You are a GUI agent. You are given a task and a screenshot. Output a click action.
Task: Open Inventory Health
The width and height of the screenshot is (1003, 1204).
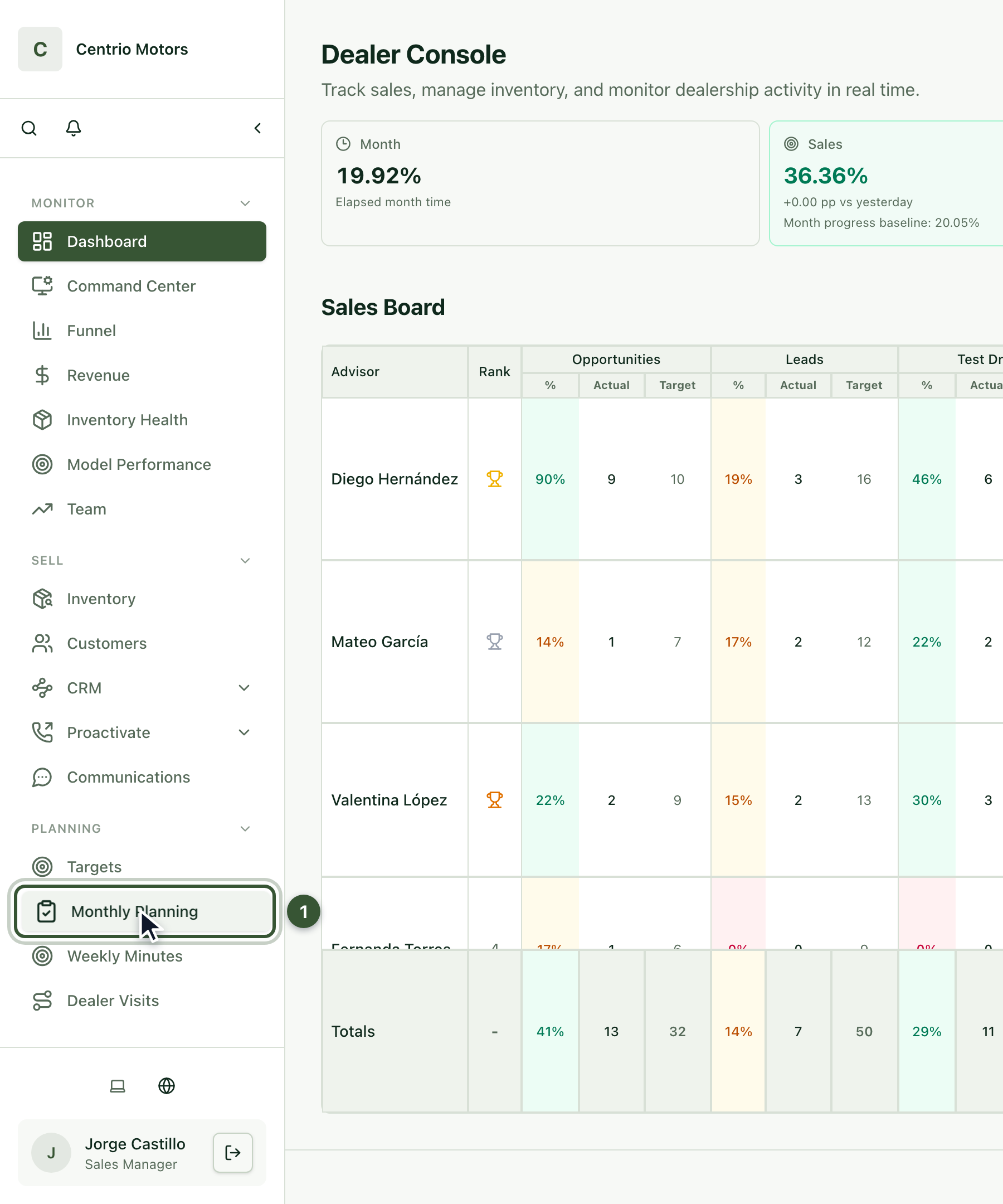142,420
